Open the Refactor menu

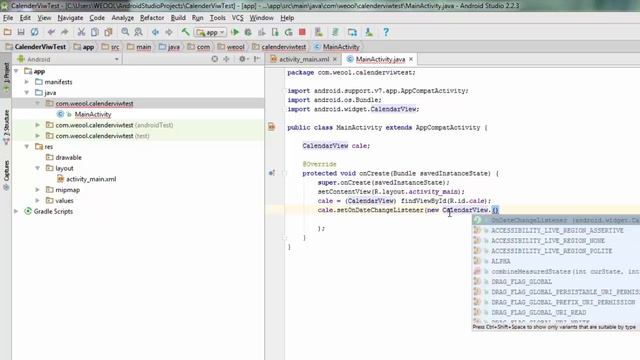pyautogui.click(x=152, y=18)
